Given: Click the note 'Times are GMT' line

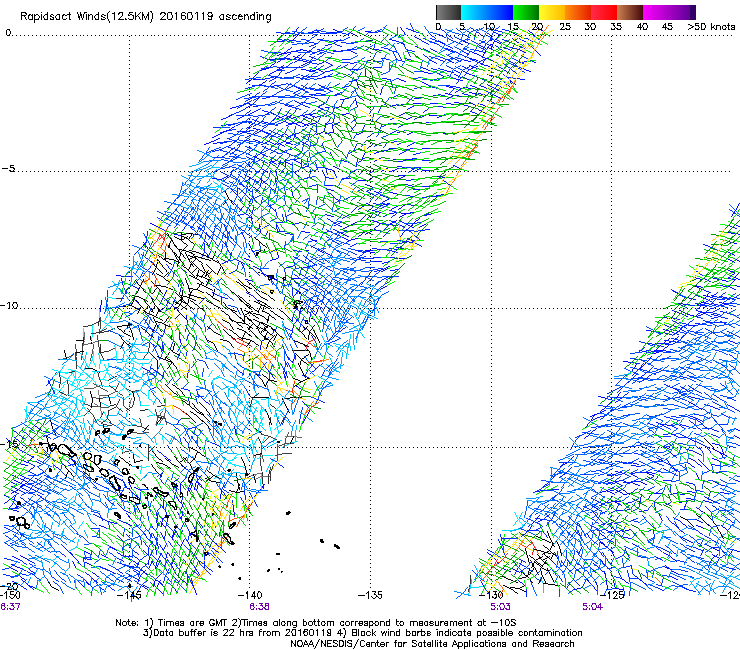Looking at the screenshot, I should pos(316,623).
